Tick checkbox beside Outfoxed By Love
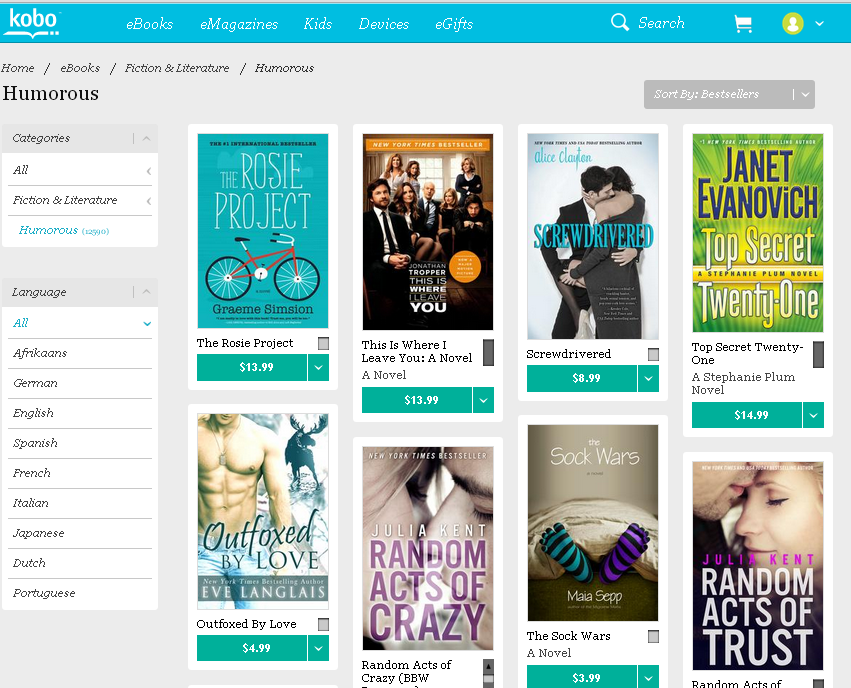This screenshot has width=851, height=688. pos(323,625)
